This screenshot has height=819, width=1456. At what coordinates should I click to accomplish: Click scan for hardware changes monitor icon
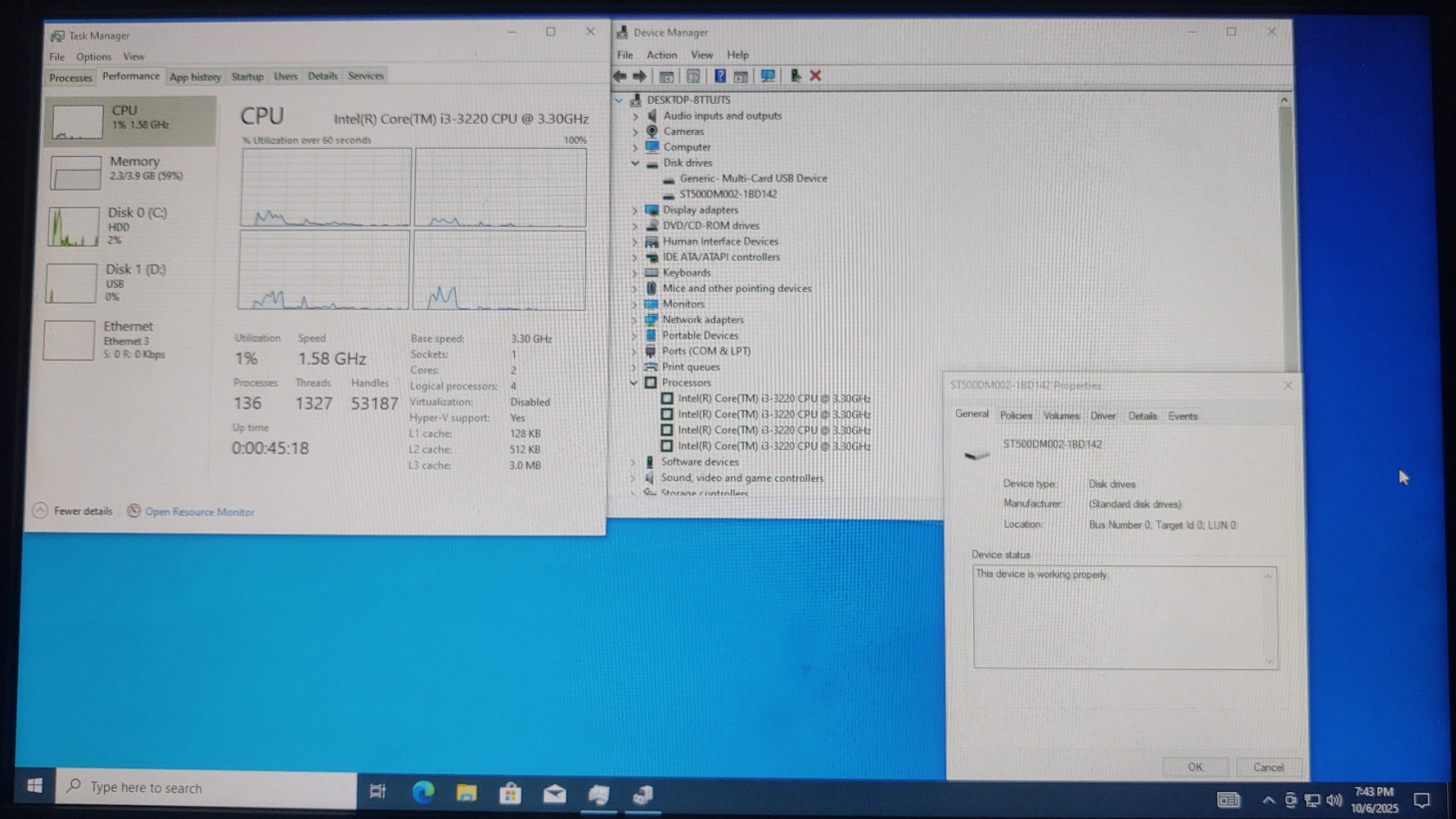coord(768,76)
